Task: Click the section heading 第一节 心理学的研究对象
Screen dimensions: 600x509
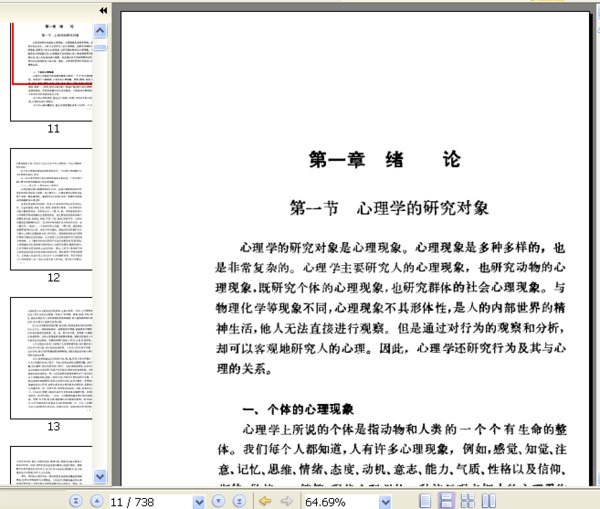Action: (389, 208)
